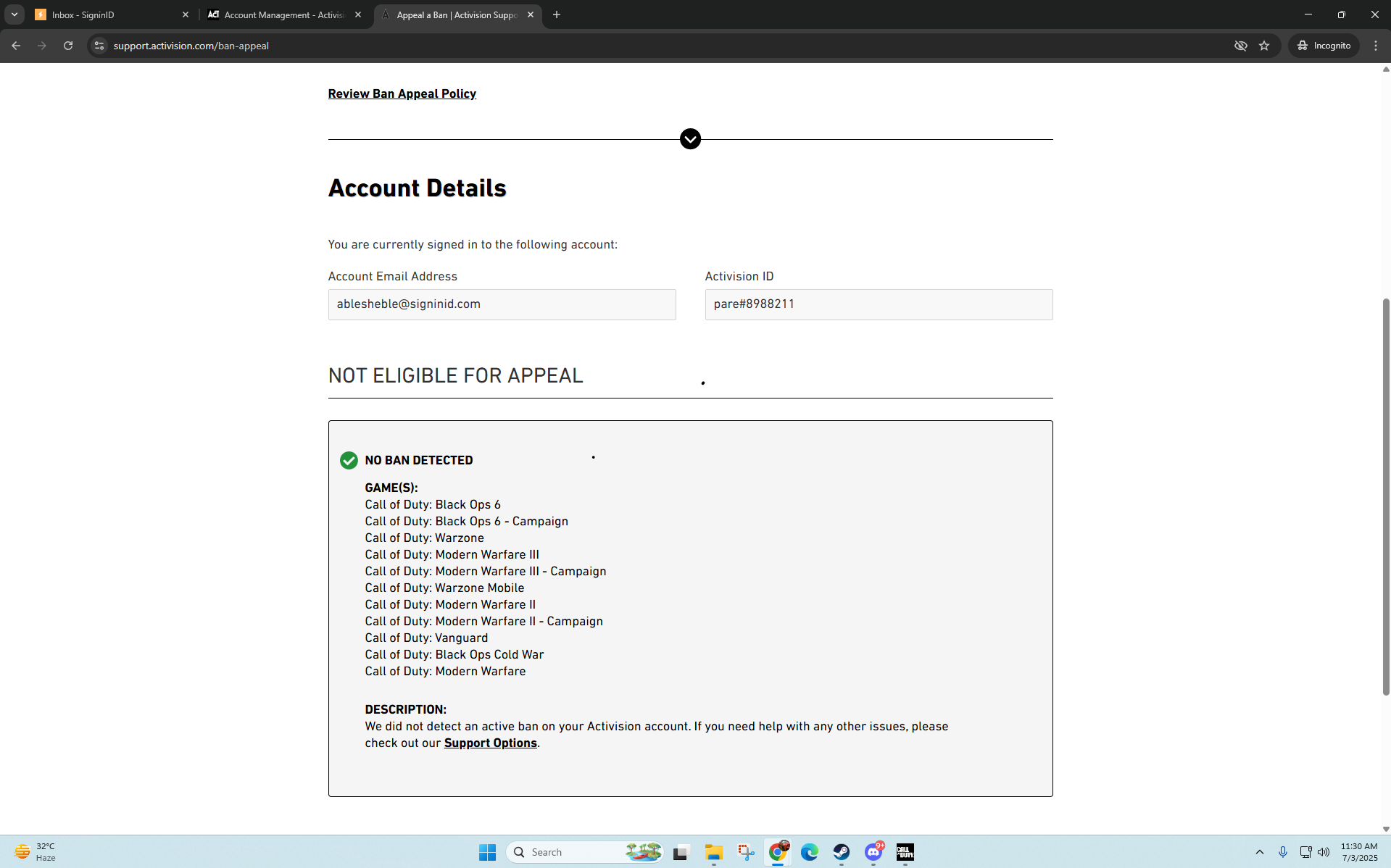
Task: Open Steam from the taskbar
Action: click(842, 852)
